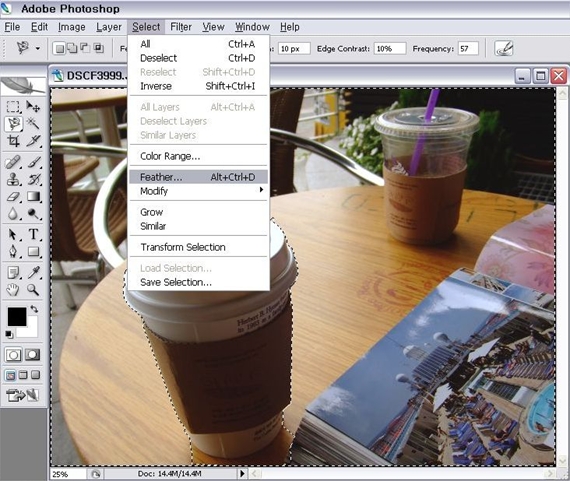Screen dimensions: 570x481
Task: Switch to Quick Mask mode
Action: pyautogui.click(x=32, y=355)
